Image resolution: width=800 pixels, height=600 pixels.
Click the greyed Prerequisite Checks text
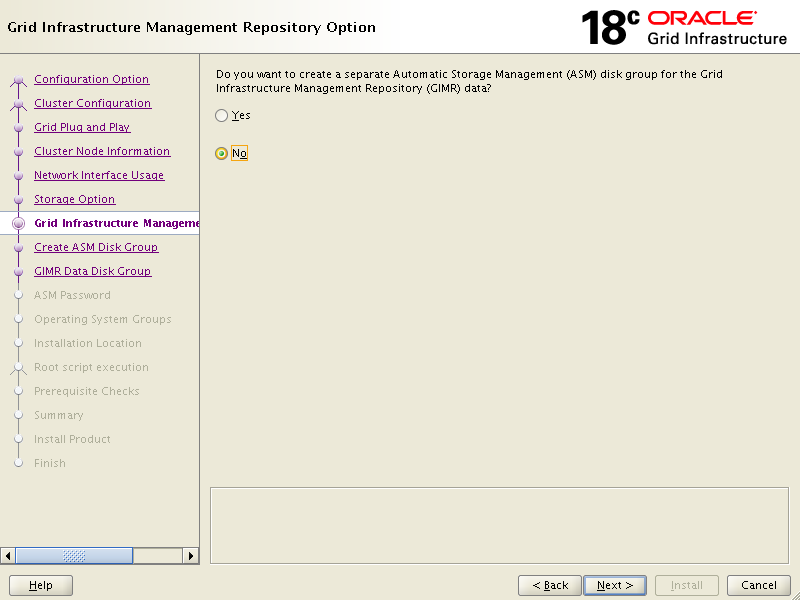[x=87, y=391]
